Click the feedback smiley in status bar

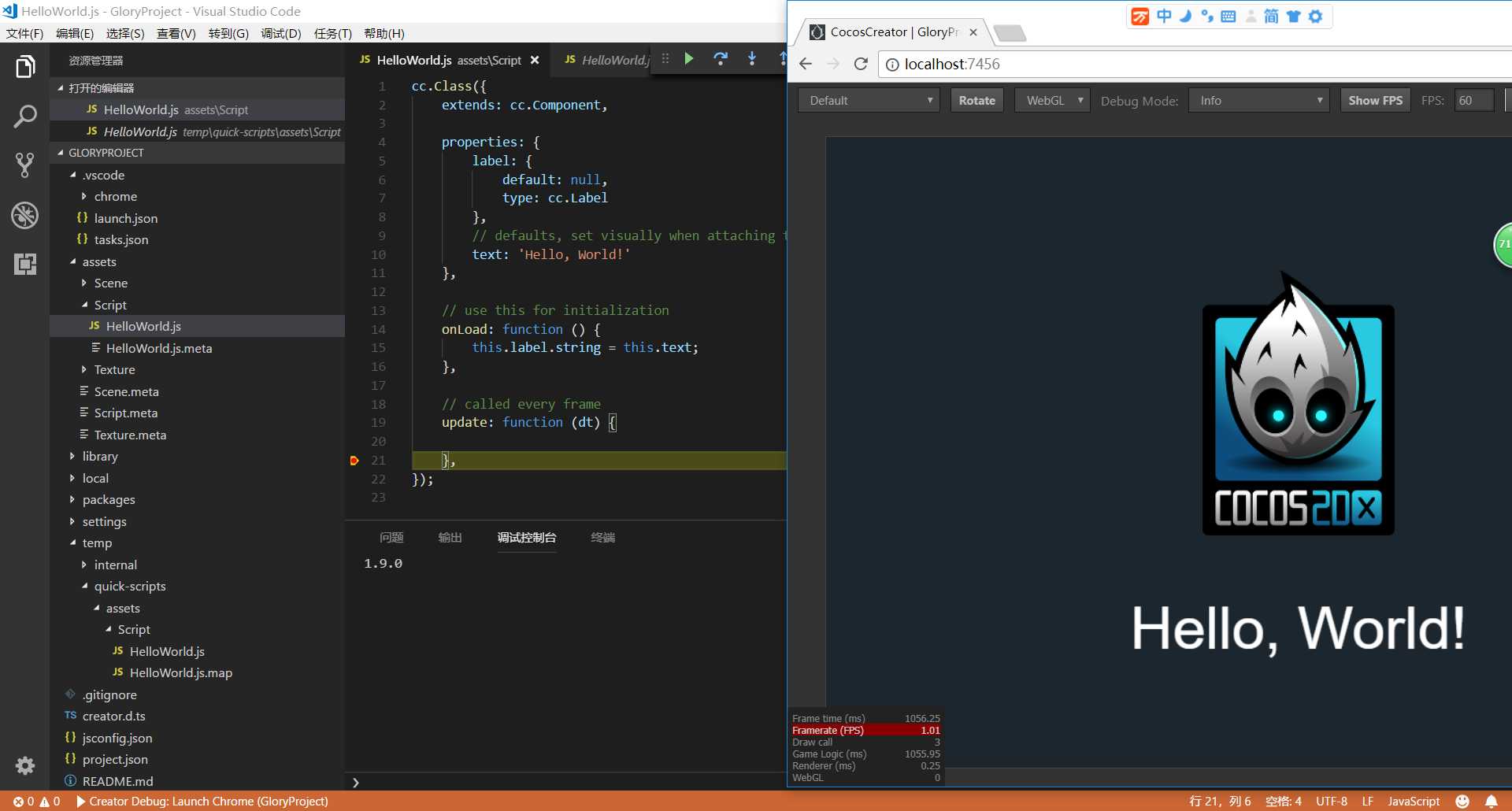click(1462, 802)
